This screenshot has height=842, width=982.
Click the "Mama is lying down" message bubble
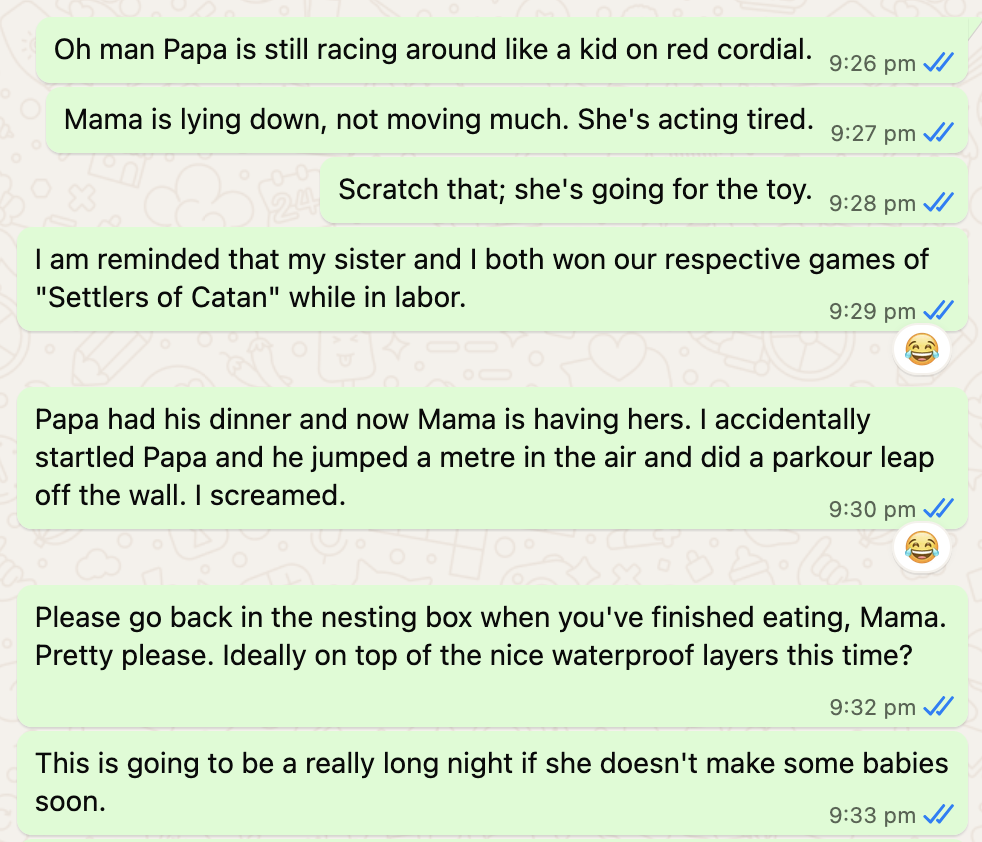pos(436,120)
